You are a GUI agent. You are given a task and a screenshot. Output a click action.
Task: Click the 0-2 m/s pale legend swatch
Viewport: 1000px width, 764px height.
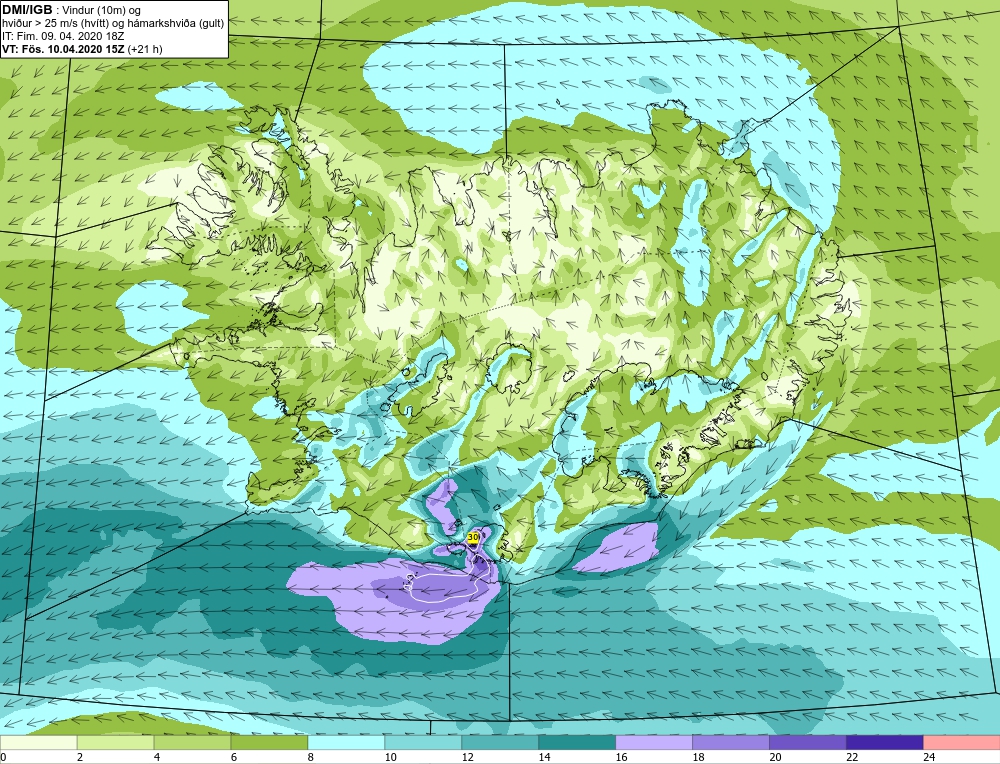[38, 743]
